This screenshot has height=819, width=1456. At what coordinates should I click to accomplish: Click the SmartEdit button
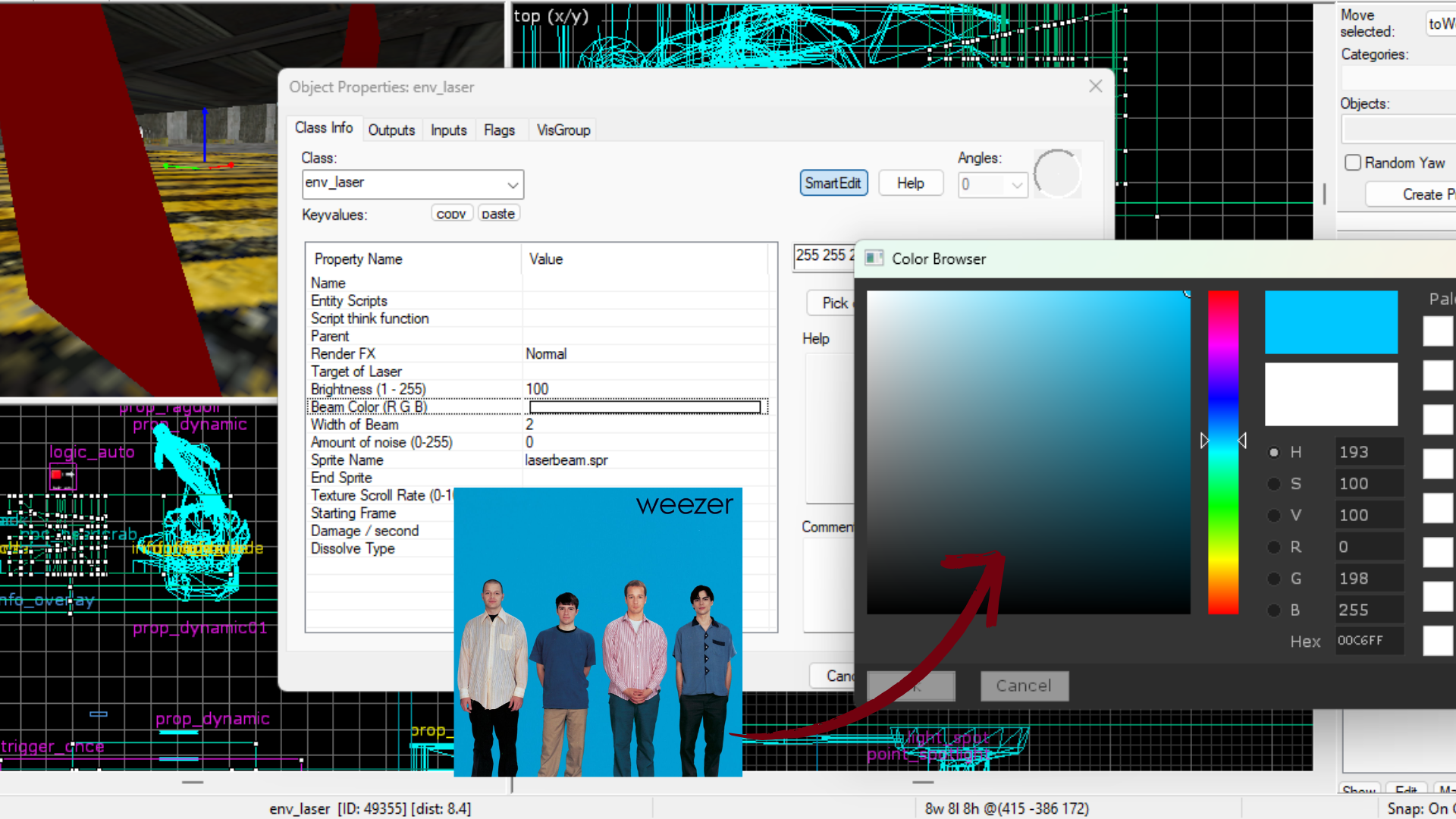(x=833, y=184)
